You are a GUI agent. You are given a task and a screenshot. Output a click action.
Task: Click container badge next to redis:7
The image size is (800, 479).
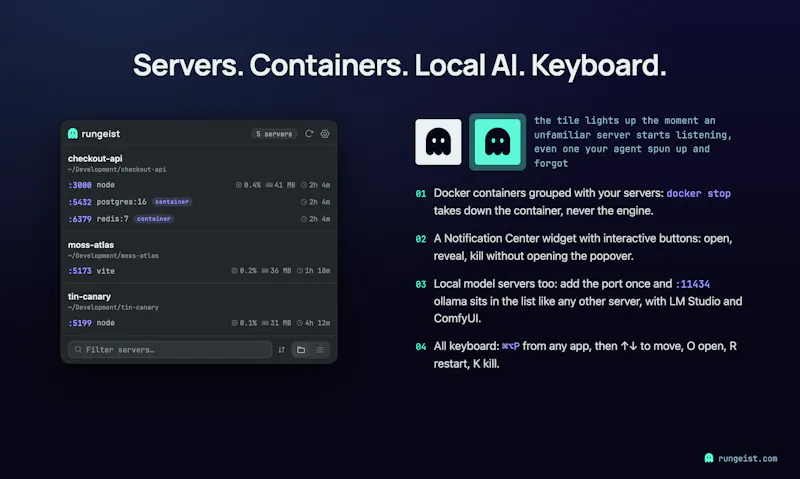pyautogui.click(x=154, y=219)
